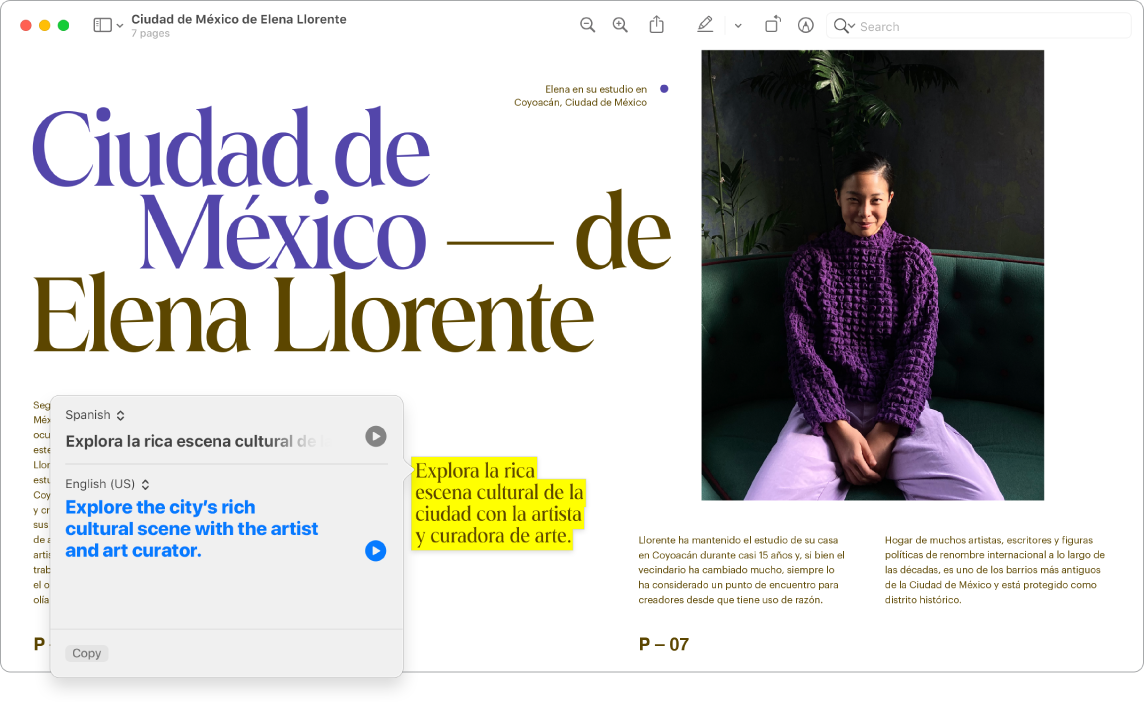The height and width of the screenshot is (702, 1144).
Task: Click inside the Search field
Action: [950, 26]
